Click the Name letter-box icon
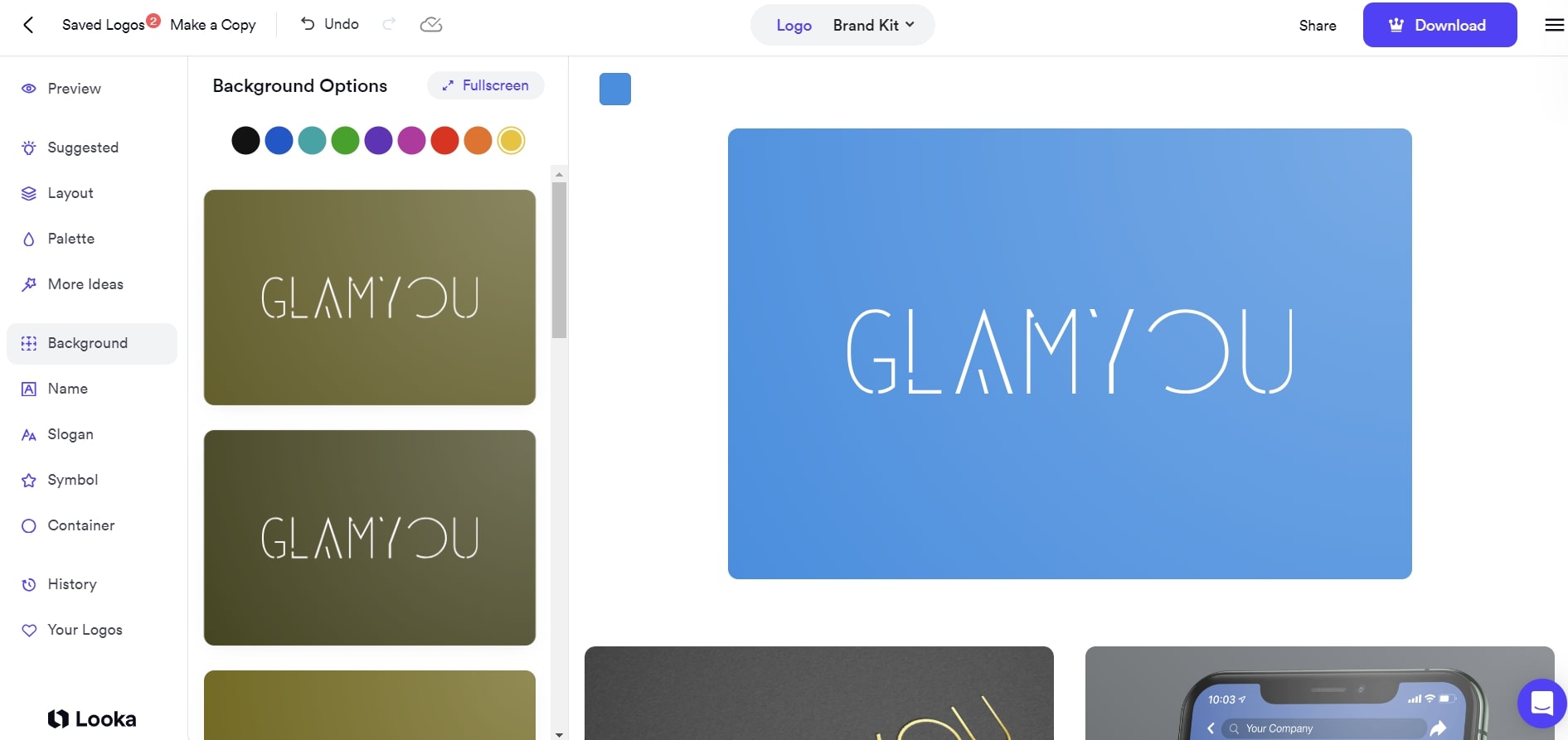The height and width of the screenshot is (740, 1568). (x=29, y=389)
